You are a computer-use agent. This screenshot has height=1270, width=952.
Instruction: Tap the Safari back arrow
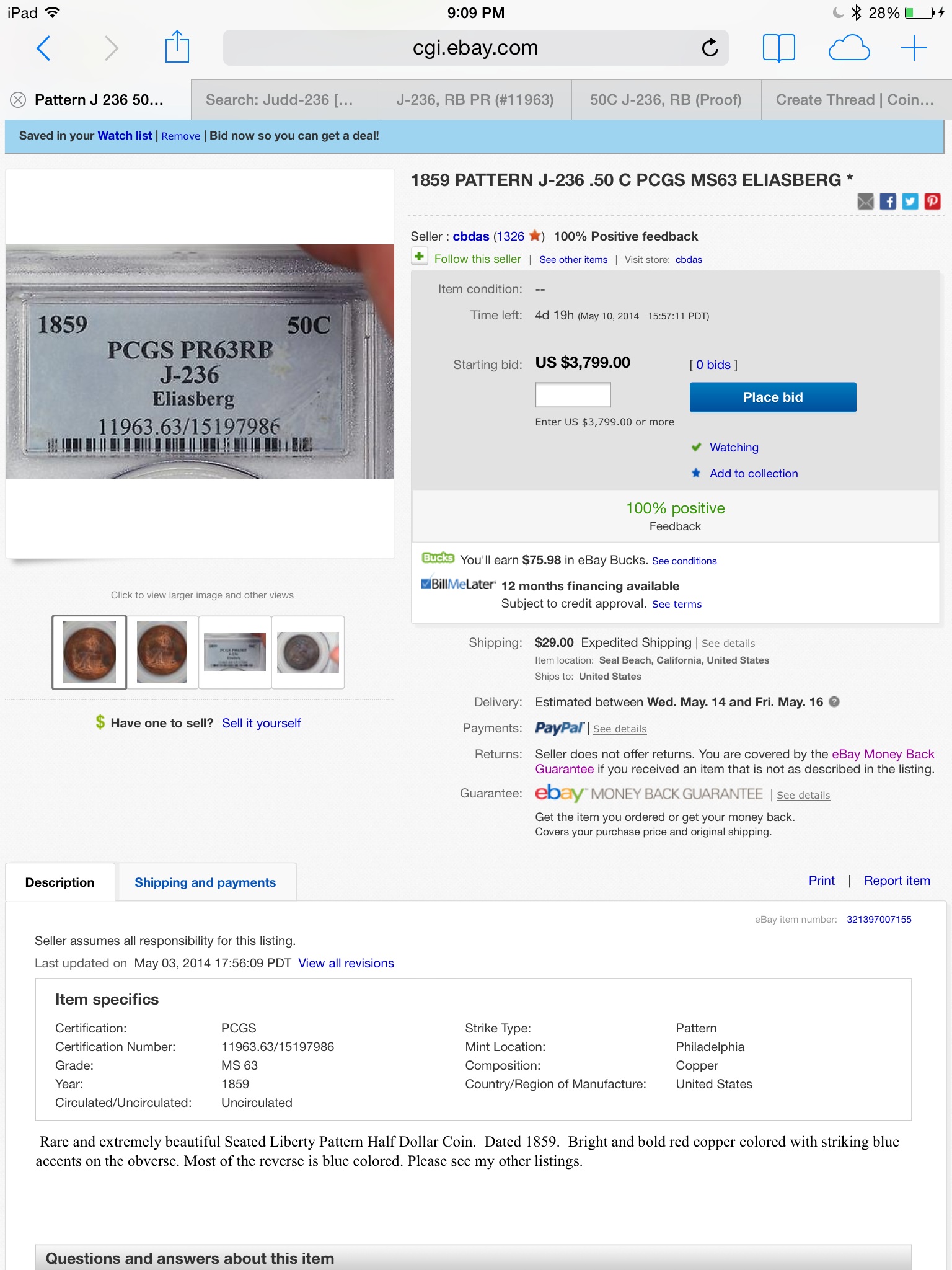click(x=43, y=48)
